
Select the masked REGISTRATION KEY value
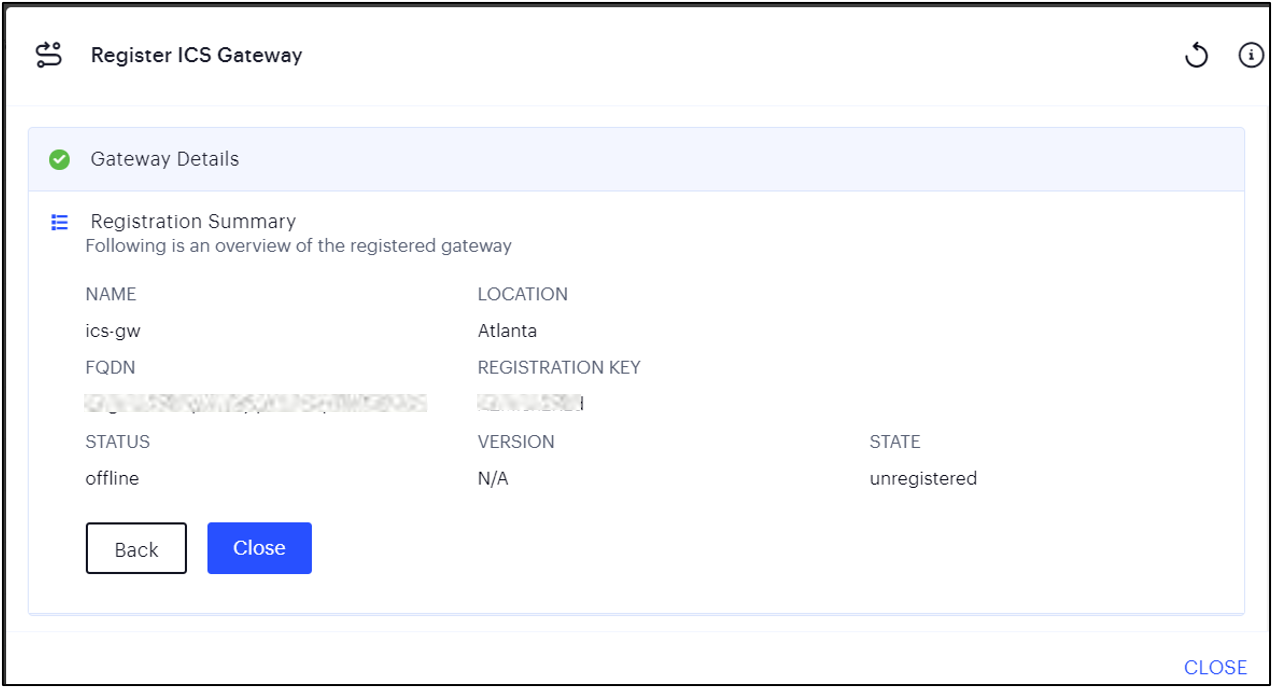tap(528, 404)
